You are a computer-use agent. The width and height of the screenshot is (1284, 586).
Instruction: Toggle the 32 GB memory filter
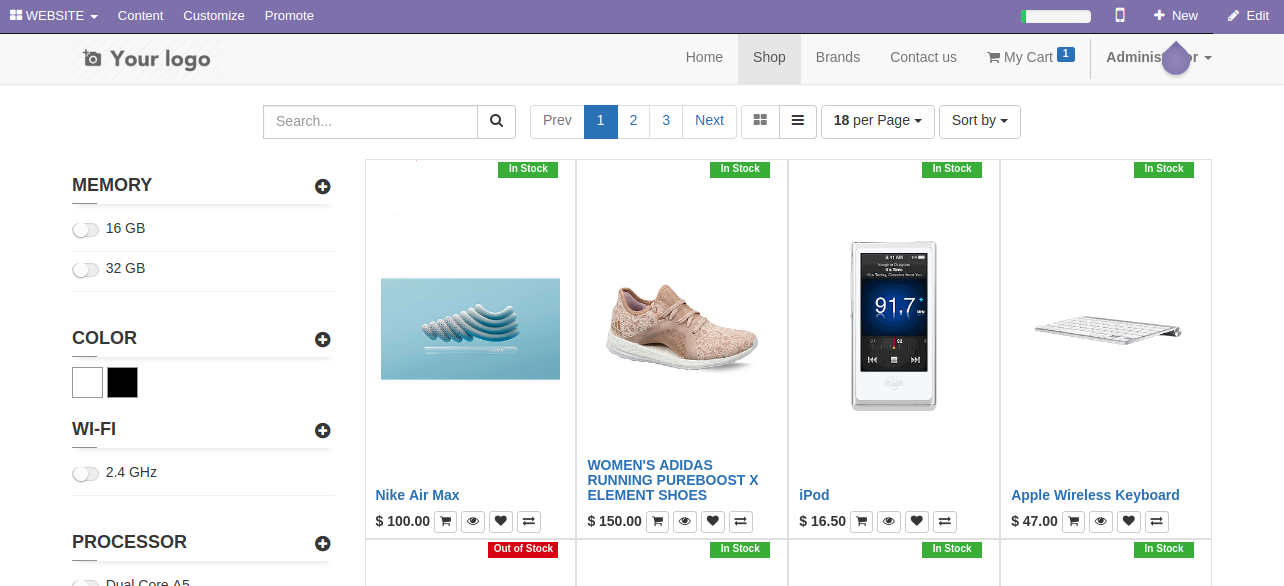[86, 270]
